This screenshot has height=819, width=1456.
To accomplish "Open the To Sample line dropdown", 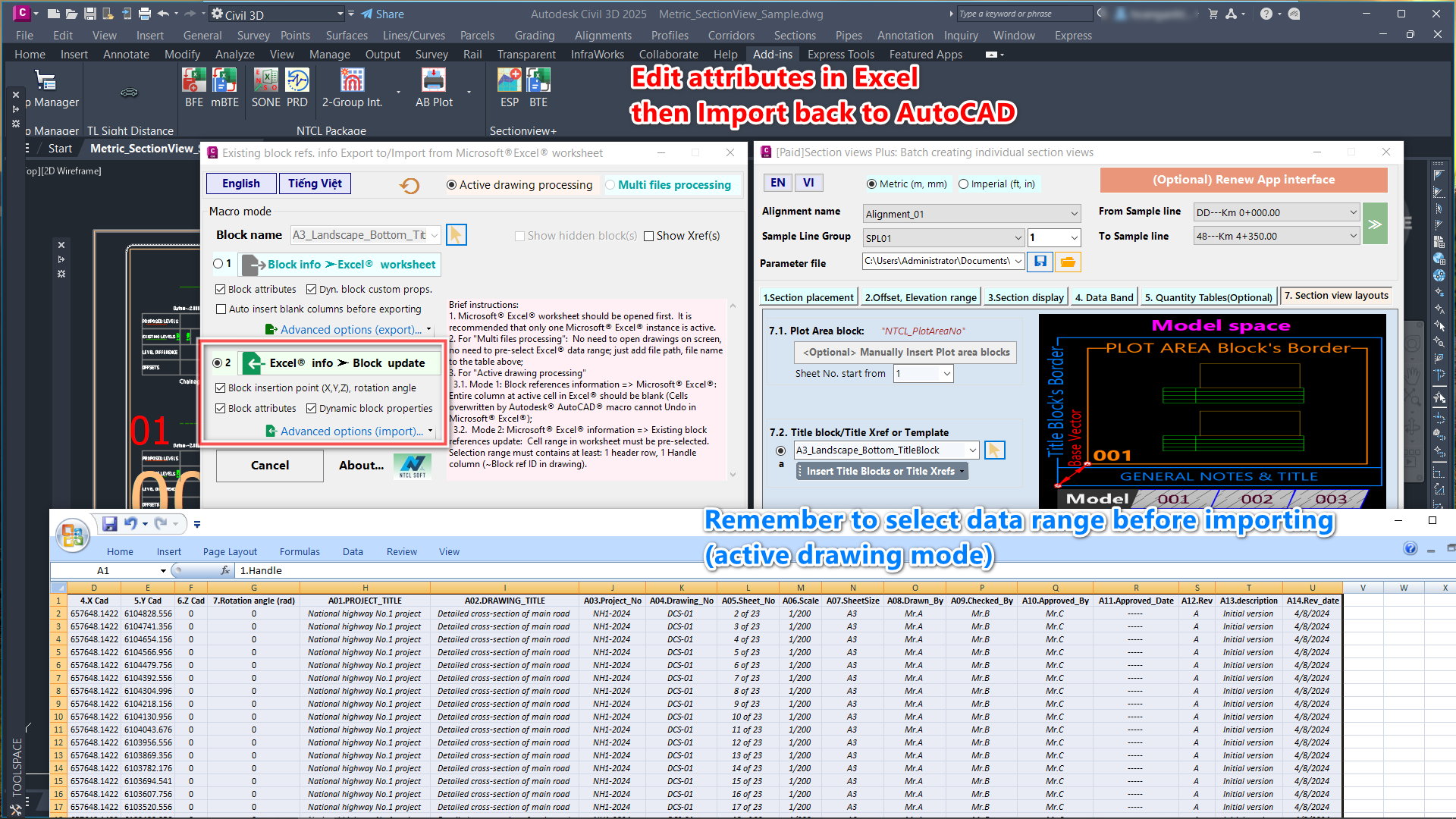I will 1353,236.
